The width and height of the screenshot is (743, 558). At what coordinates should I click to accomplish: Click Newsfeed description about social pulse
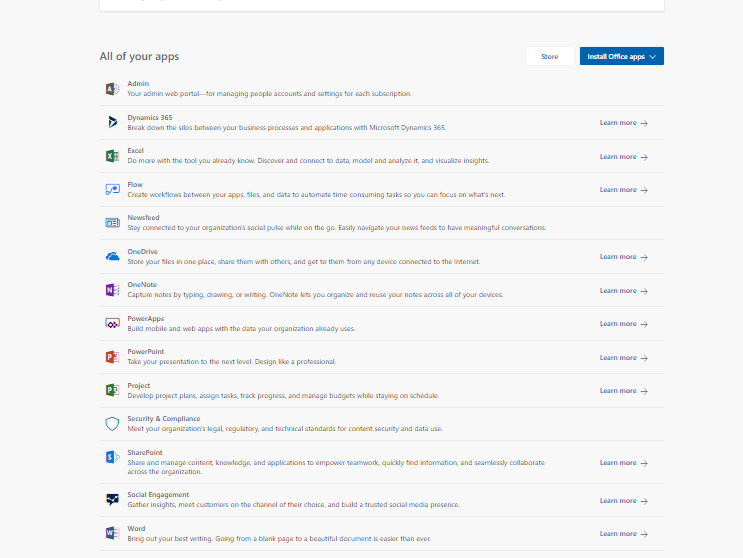[336, 228]
